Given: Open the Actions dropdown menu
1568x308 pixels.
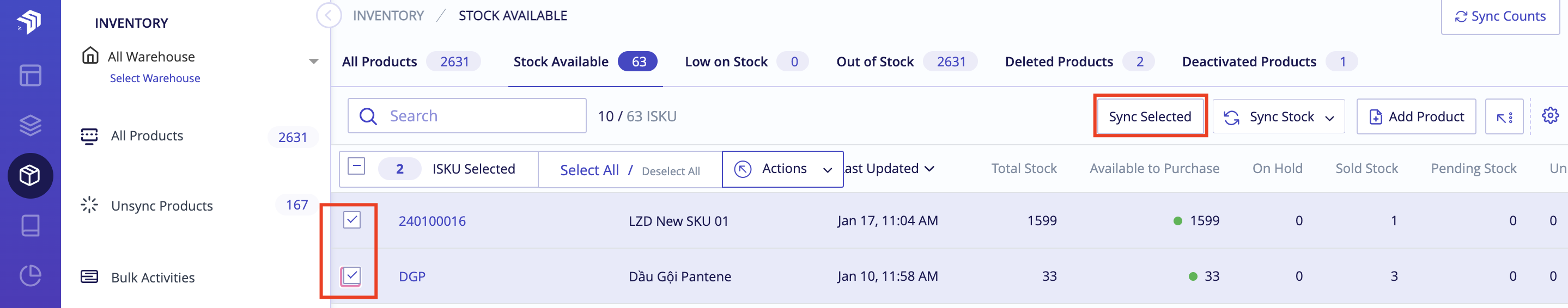Looking at the screenshot, I should [x=782, y=169].
